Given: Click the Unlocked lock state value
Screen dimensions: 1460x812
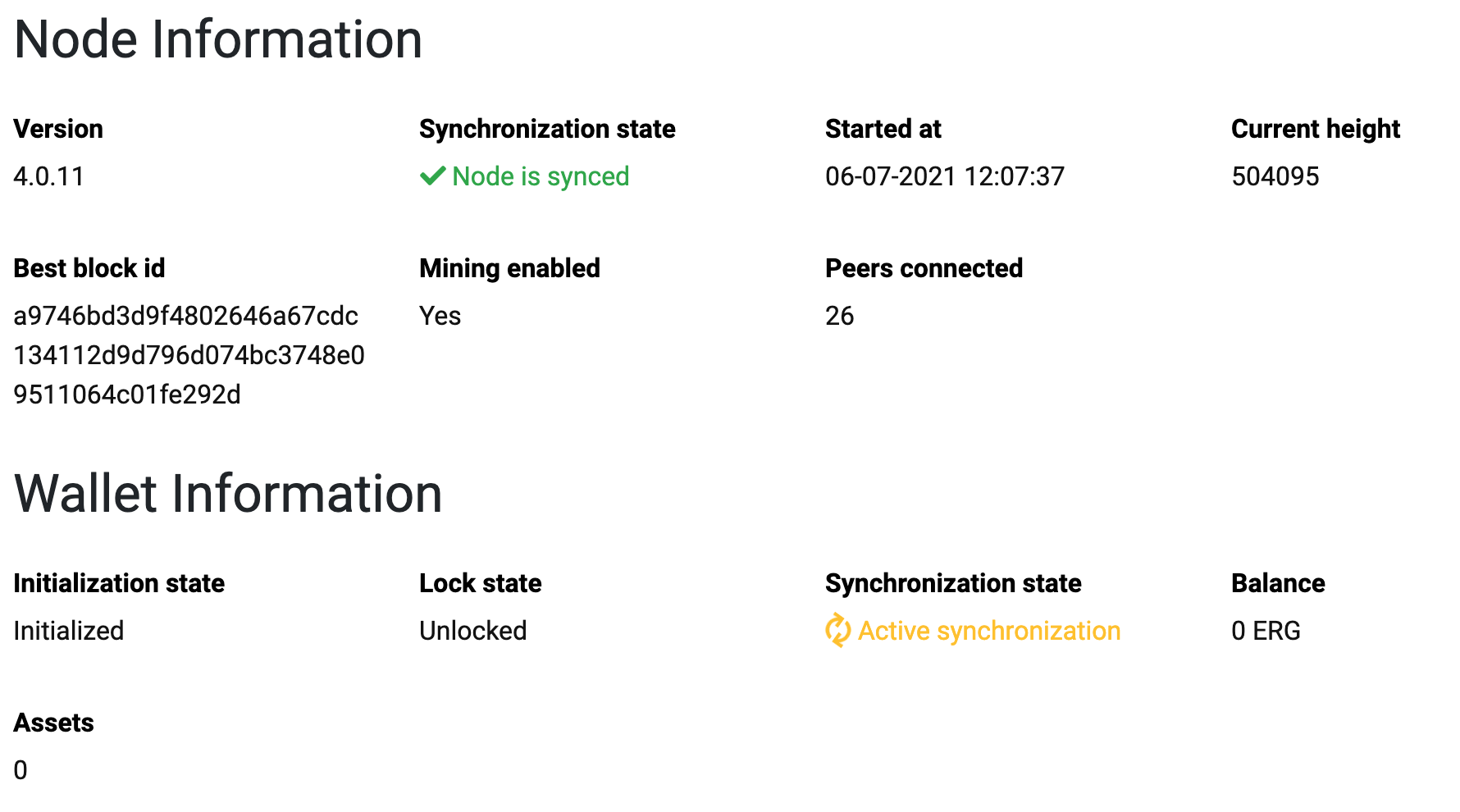Looking at the screenshot, I should (x=473, y=631).
